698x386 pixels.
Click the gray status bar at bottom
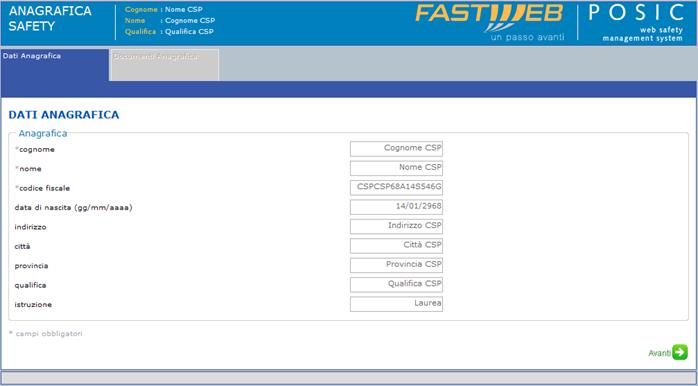pyautogui.click(x=349, y=378)
